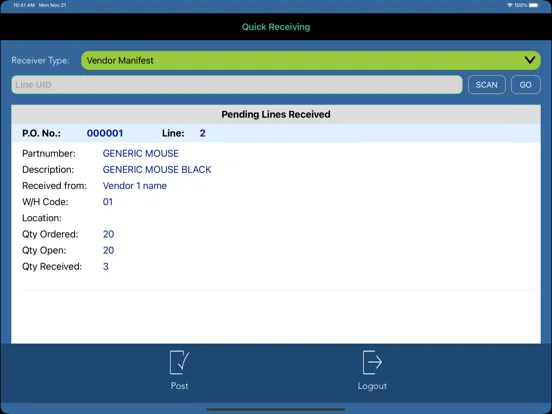Click W/H Code value 01
Screen dimensions: 552x414
(108, 202)
